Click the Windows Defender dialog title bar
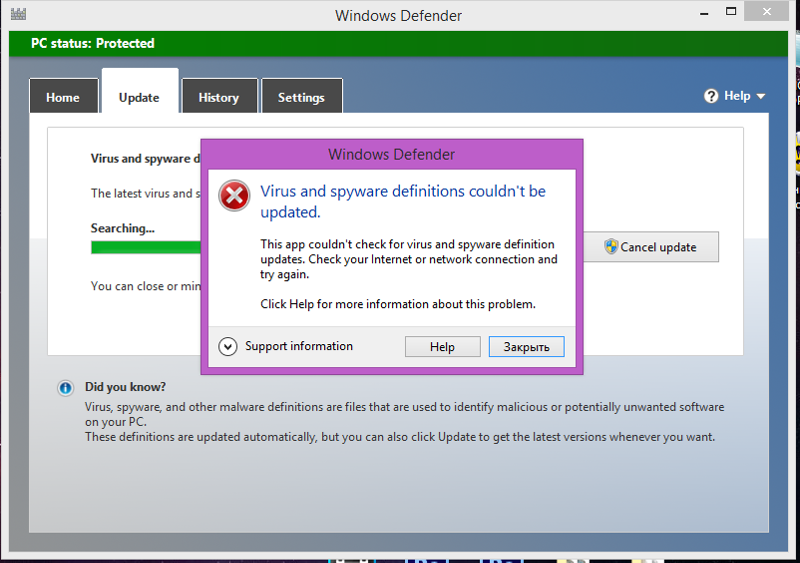The image size is (800, 563). (x=391, y=154)
